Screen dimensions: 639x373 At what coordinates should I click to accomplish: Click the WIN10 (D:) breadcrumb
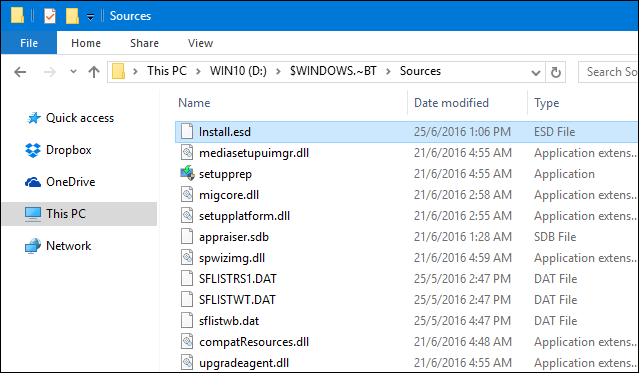click(x=238, y=71)
